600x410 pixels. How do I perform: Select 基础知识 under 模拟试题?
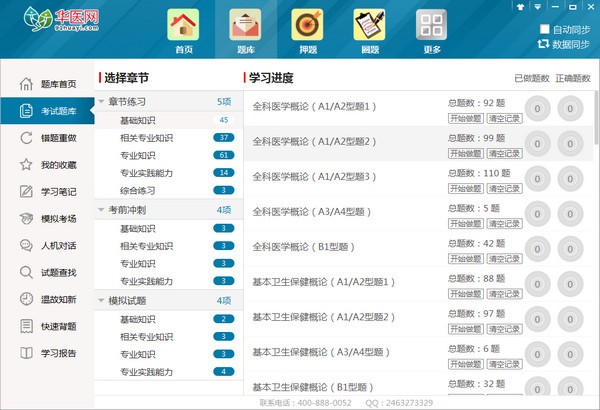pos(168,319)
